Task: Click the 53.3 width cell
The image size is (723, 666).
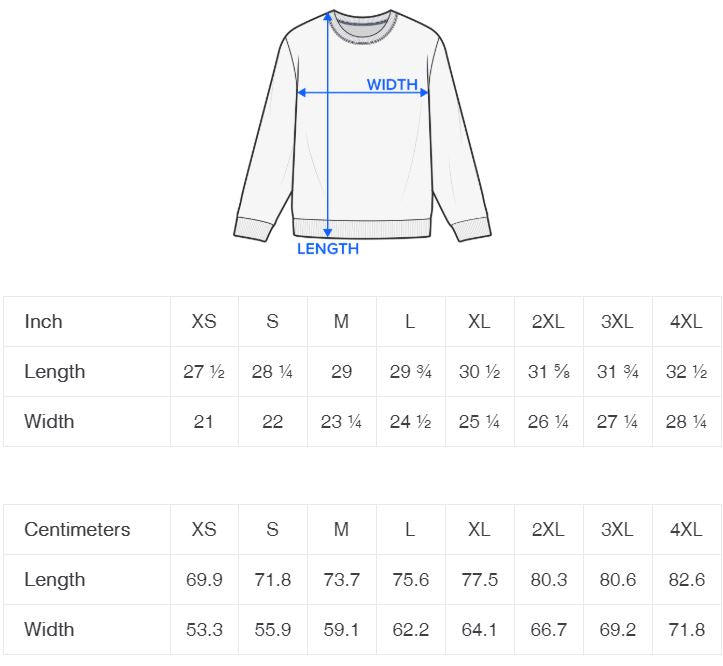Action: pos(204,630)
